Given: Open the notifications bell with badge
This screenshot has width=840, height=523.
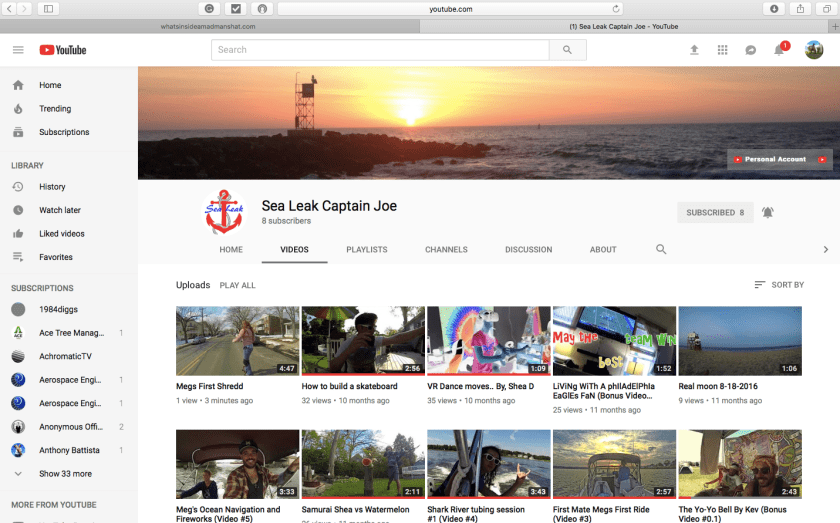Looking at the screenshot, I should pos(780,49).
